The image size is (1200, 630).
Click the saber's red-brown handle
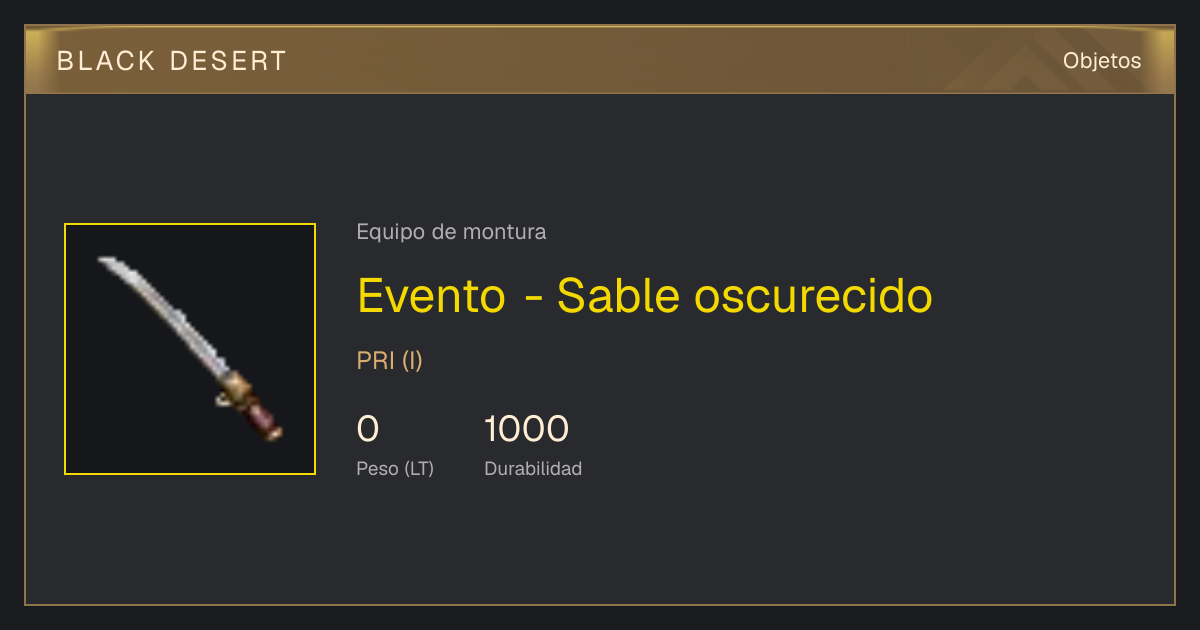click(x=265, y=419)
